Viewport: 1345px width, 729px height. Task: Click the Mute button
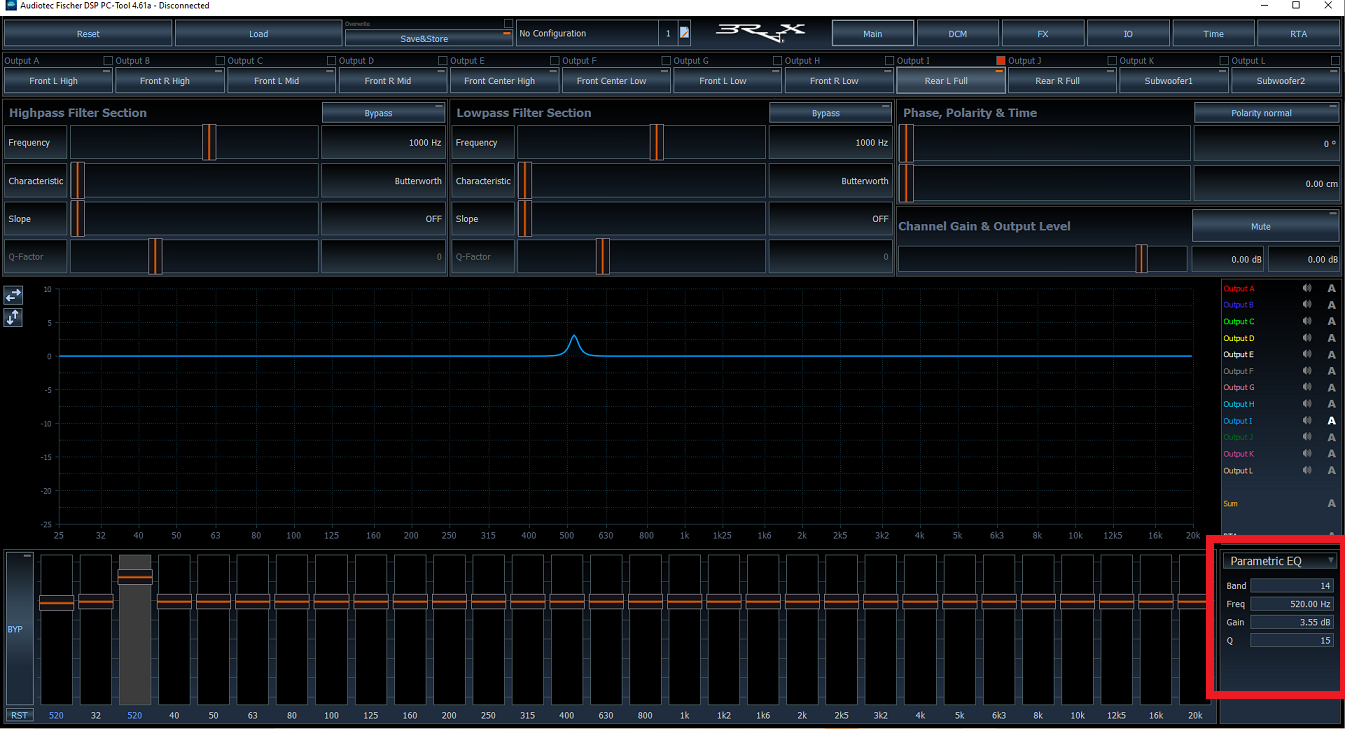pyautogui.click(x=1266, y=226)
